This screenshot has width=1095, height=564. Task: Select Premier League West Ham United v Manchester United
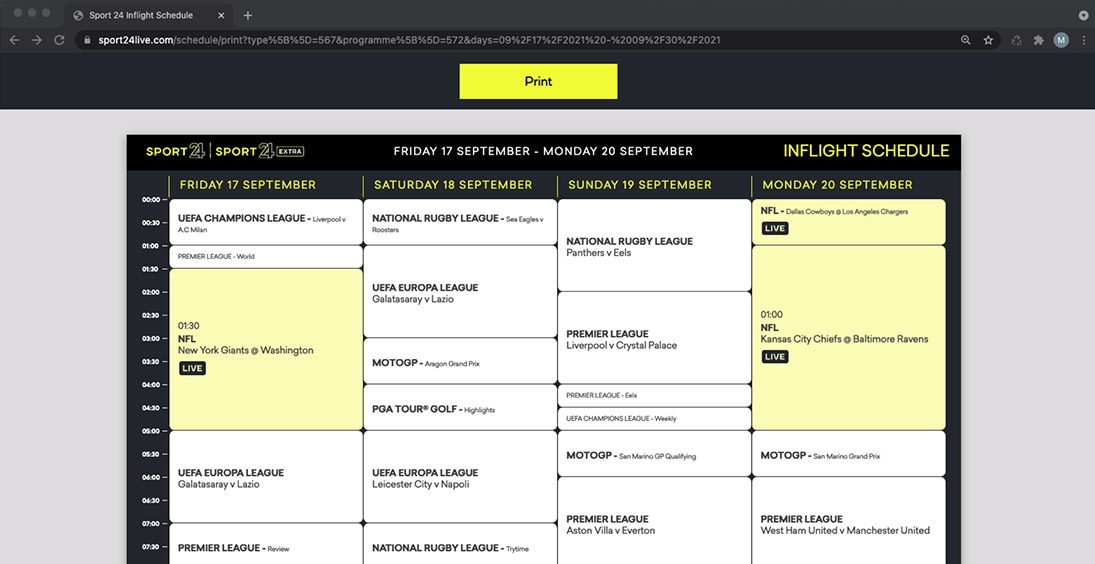coord(848,521)
